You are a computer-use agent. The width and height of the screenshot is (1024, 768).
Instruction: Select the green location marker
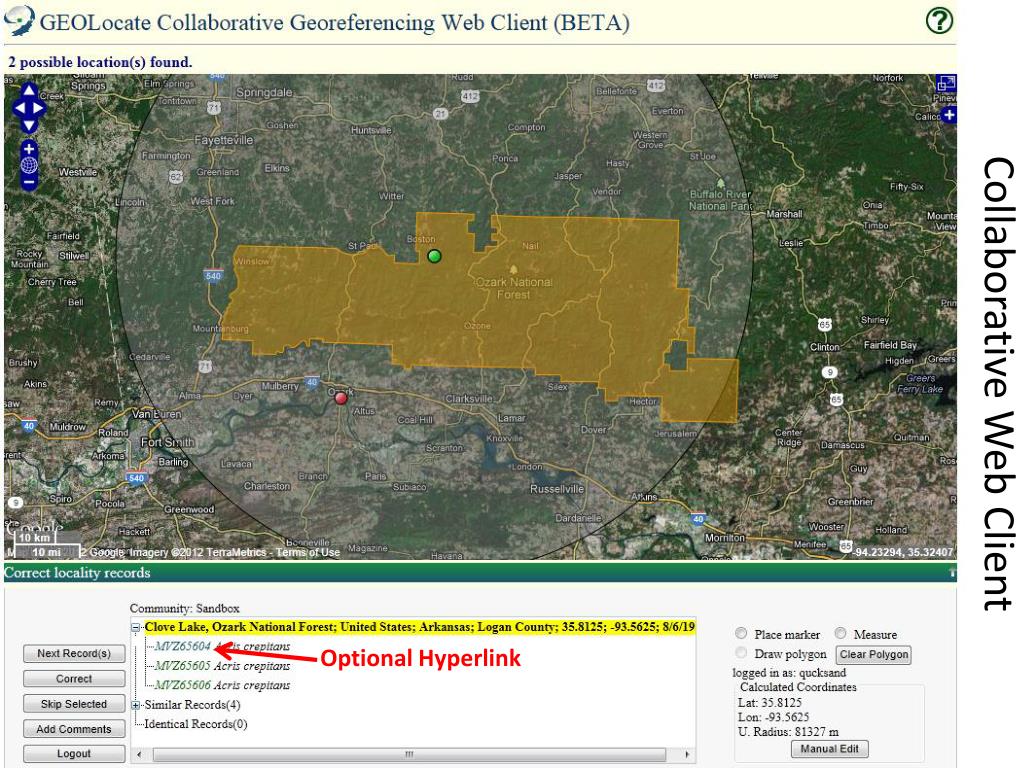coord(434,256)
